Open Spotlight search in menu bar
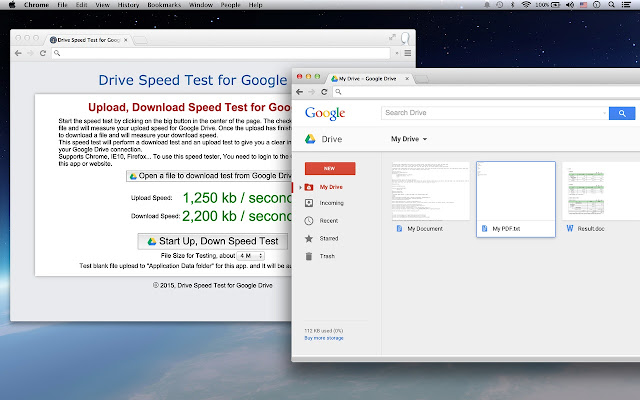640x400 pixels. [611, 5]
